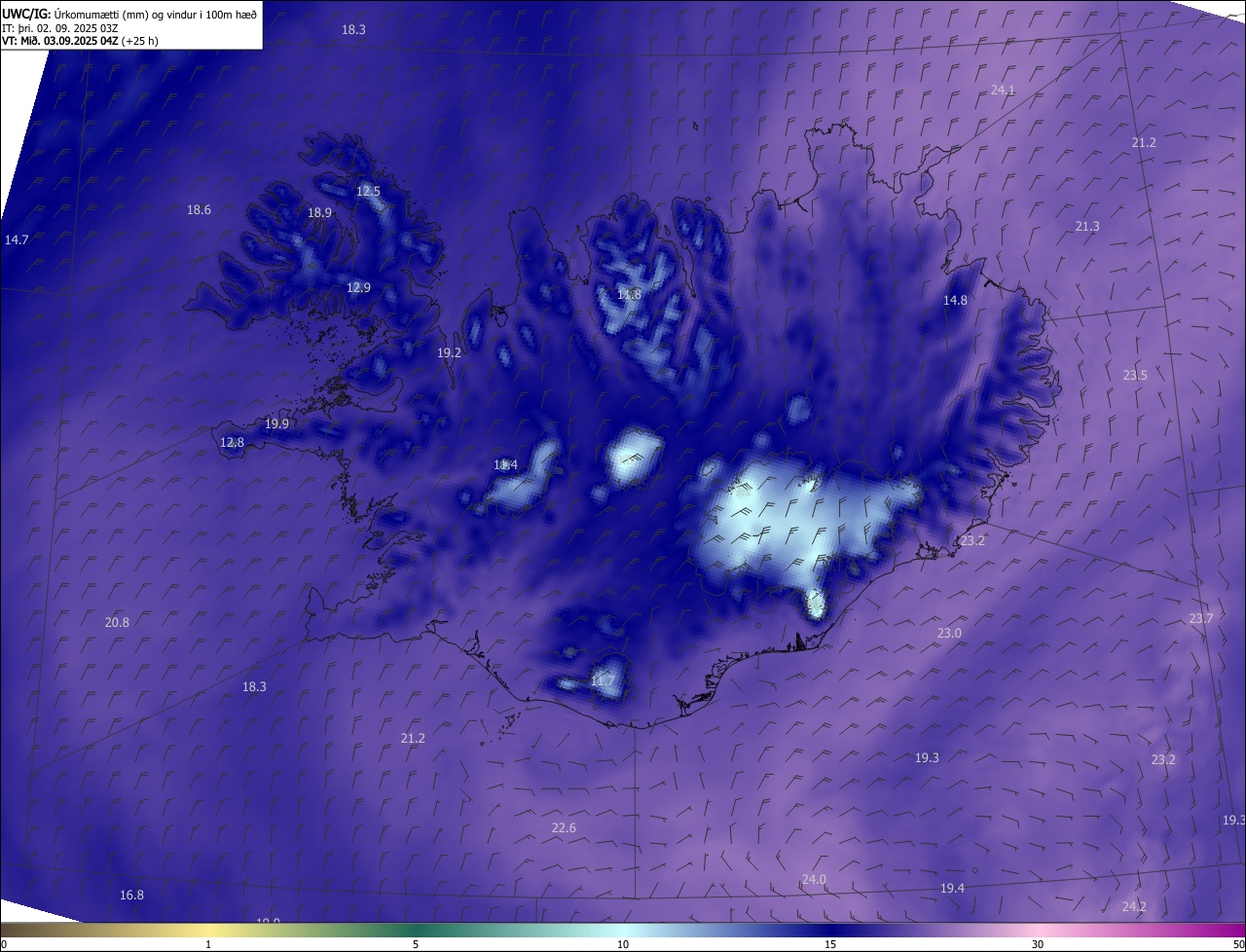Click the 14.7 value label

[x=17, y=239]
